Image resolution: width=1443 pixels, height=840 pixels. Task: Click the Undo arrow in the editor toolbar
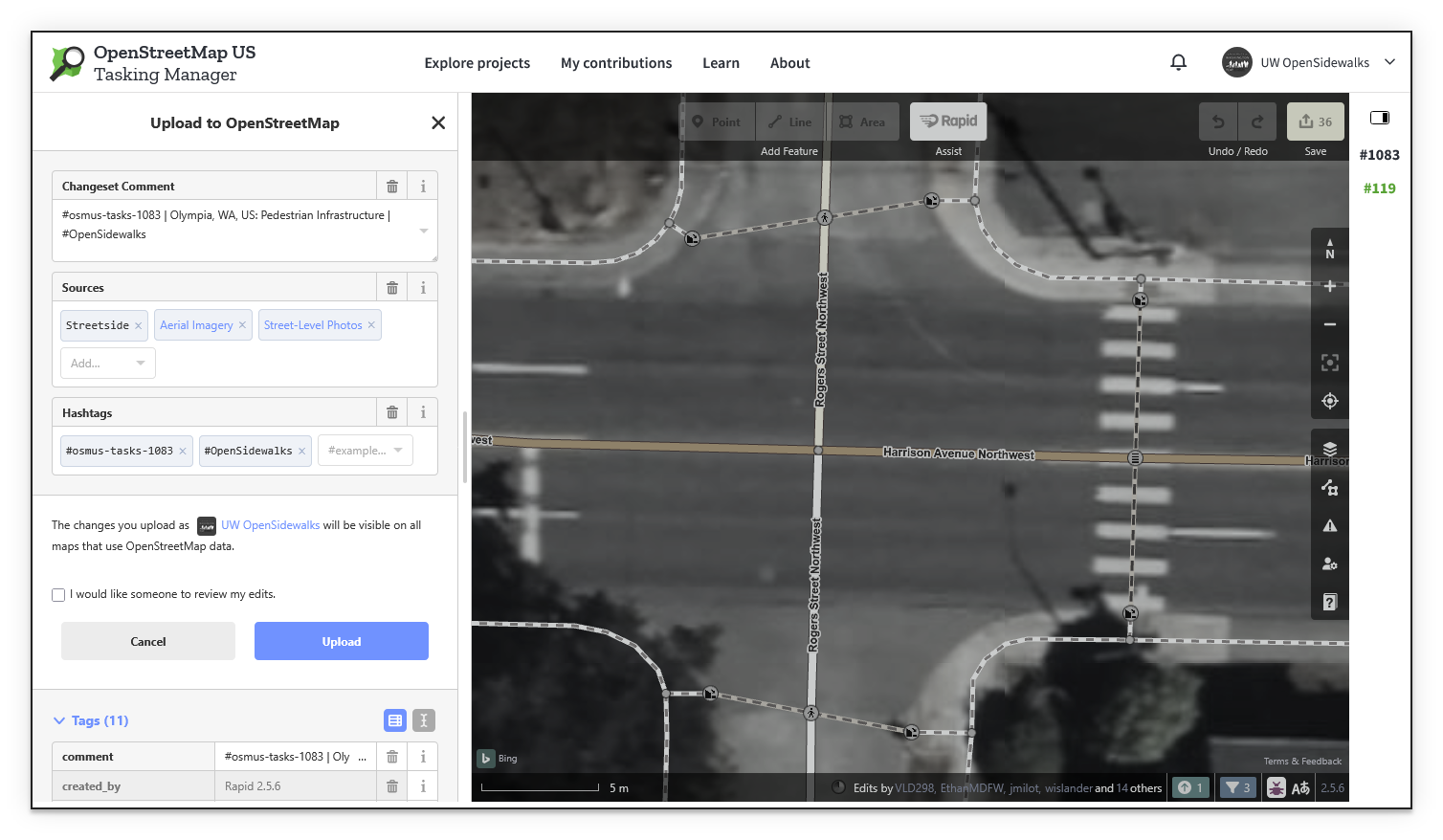click(x=1217, y=122)
